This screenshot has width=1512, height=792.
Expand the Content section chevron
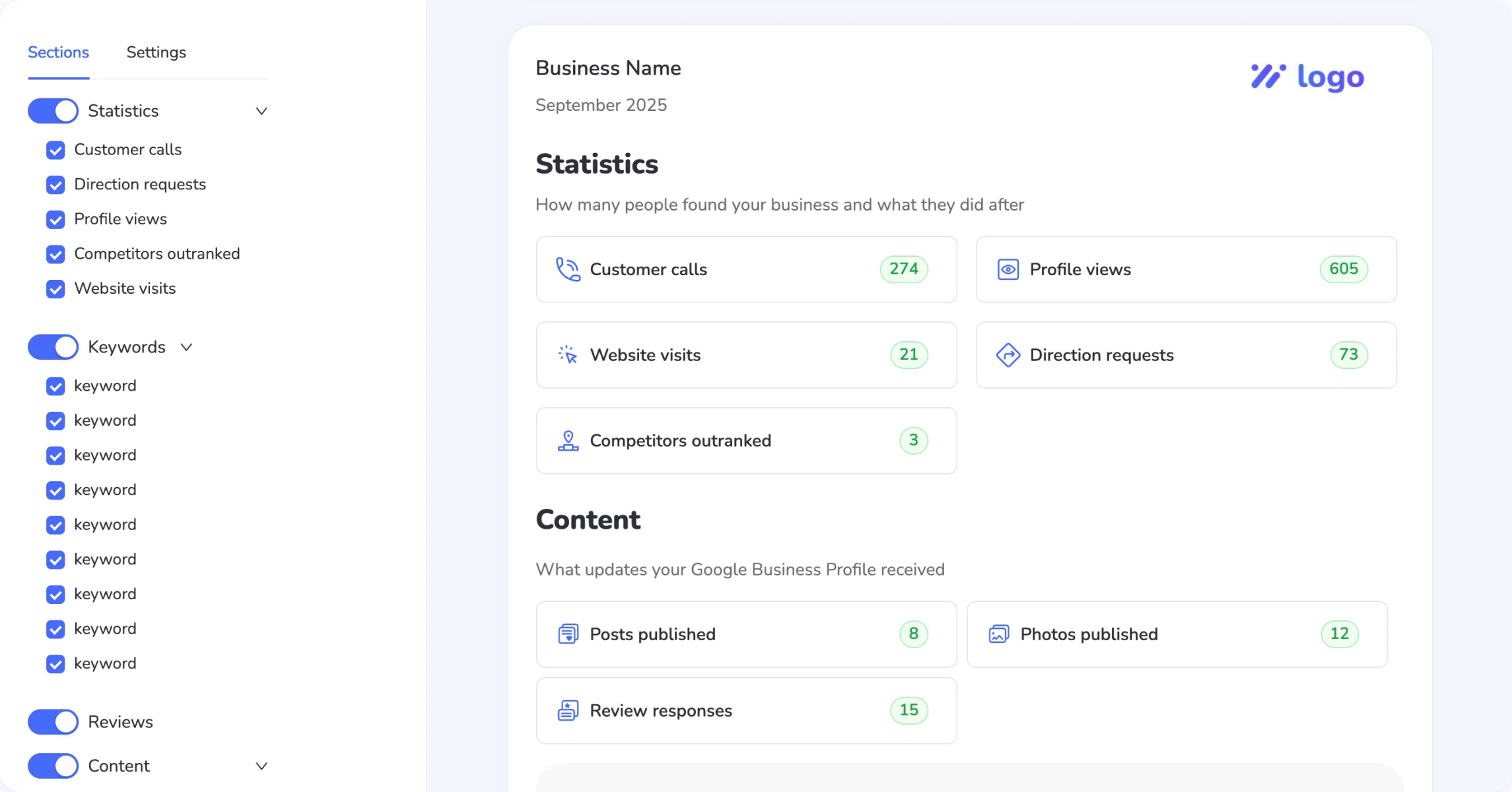pos(261,766)
